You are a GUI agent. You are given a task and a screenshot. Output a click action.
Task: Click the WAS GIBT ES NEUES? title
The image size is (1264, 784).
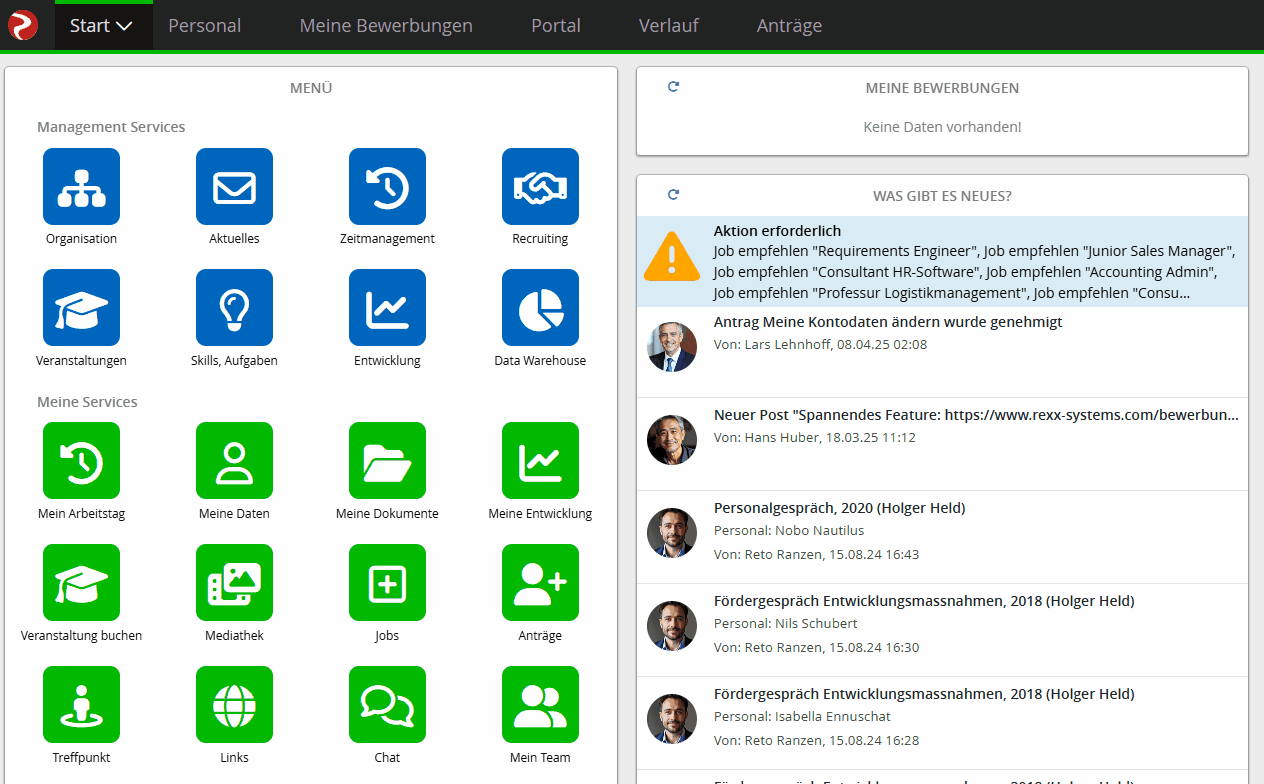pos(942,196)
